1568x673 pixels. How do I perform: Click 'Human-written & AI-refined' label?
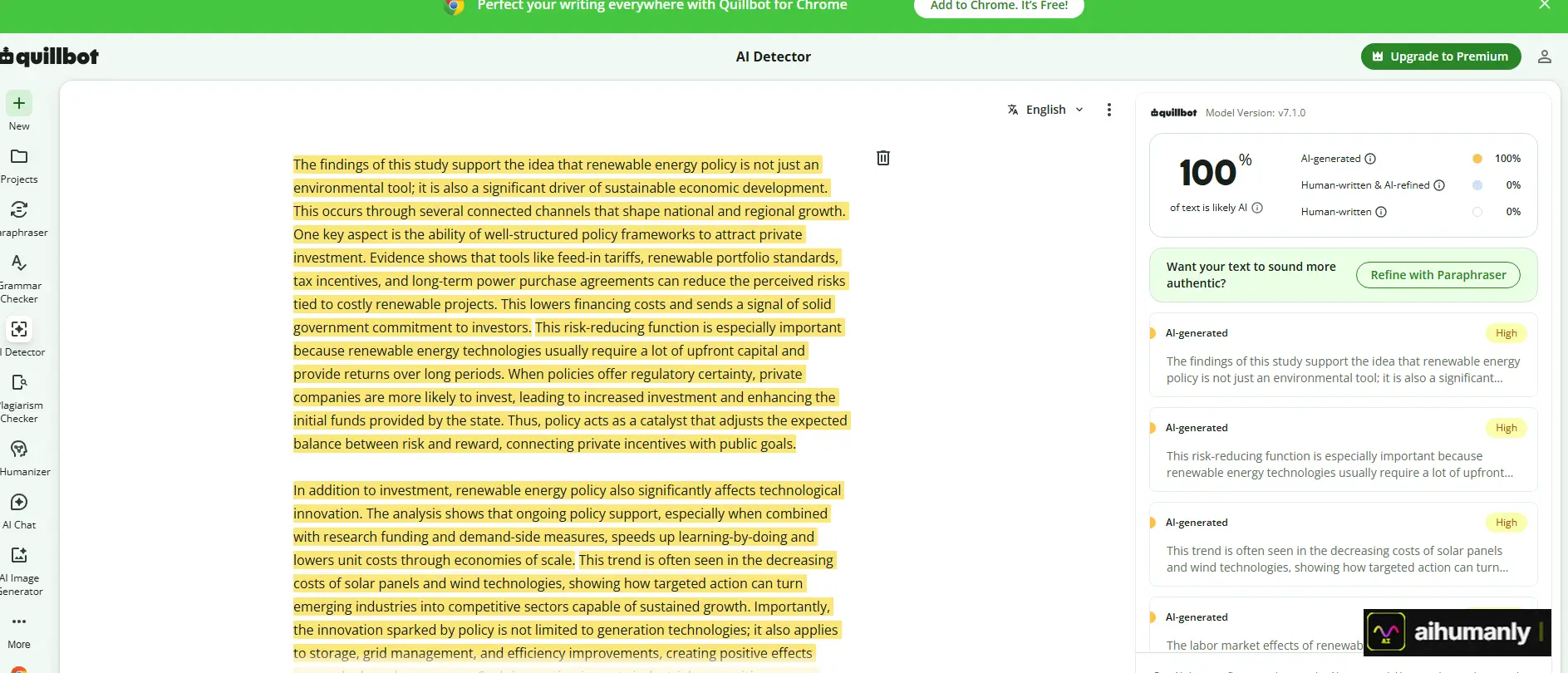[x=1365, y=185]
